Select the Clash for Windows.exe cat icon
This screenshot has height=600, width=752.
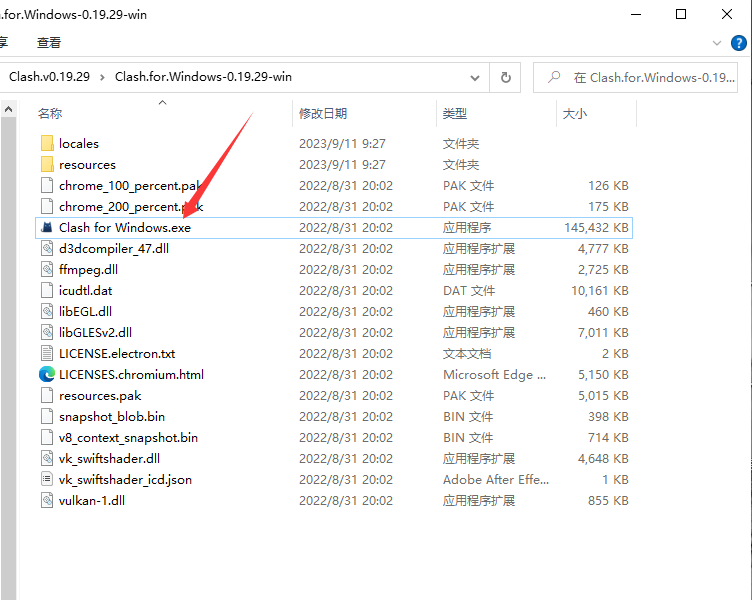[x=47, y=227]
